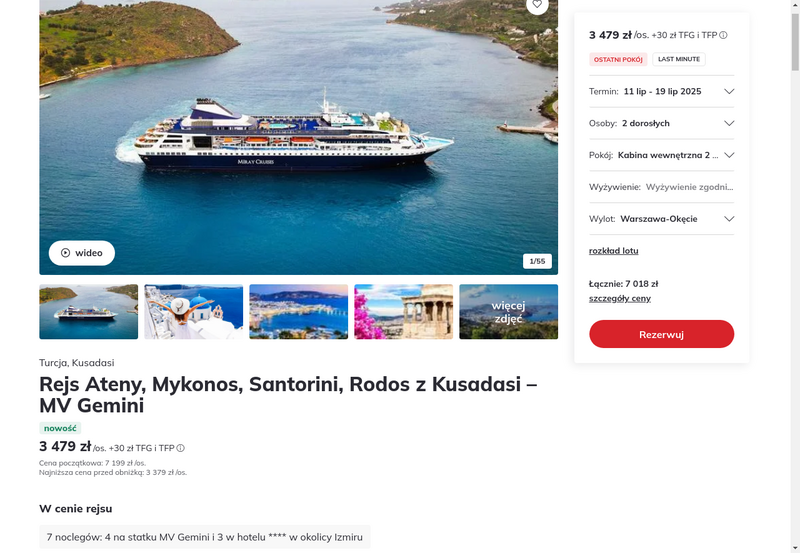Click the OSTATNI POKÓJ badge
Image resolution: width=800 pixels, height=553 pixels.
point(618,59)
